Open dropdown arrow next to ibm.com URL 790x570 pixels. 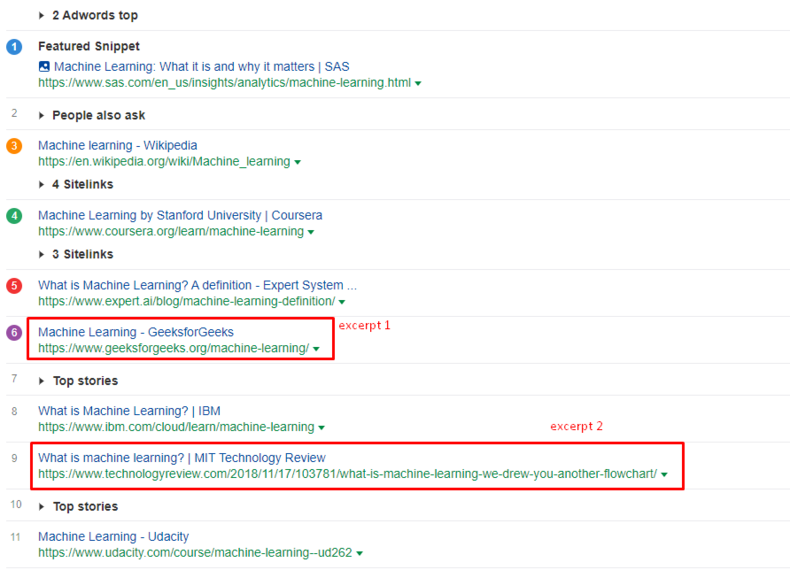pos(321,428)
